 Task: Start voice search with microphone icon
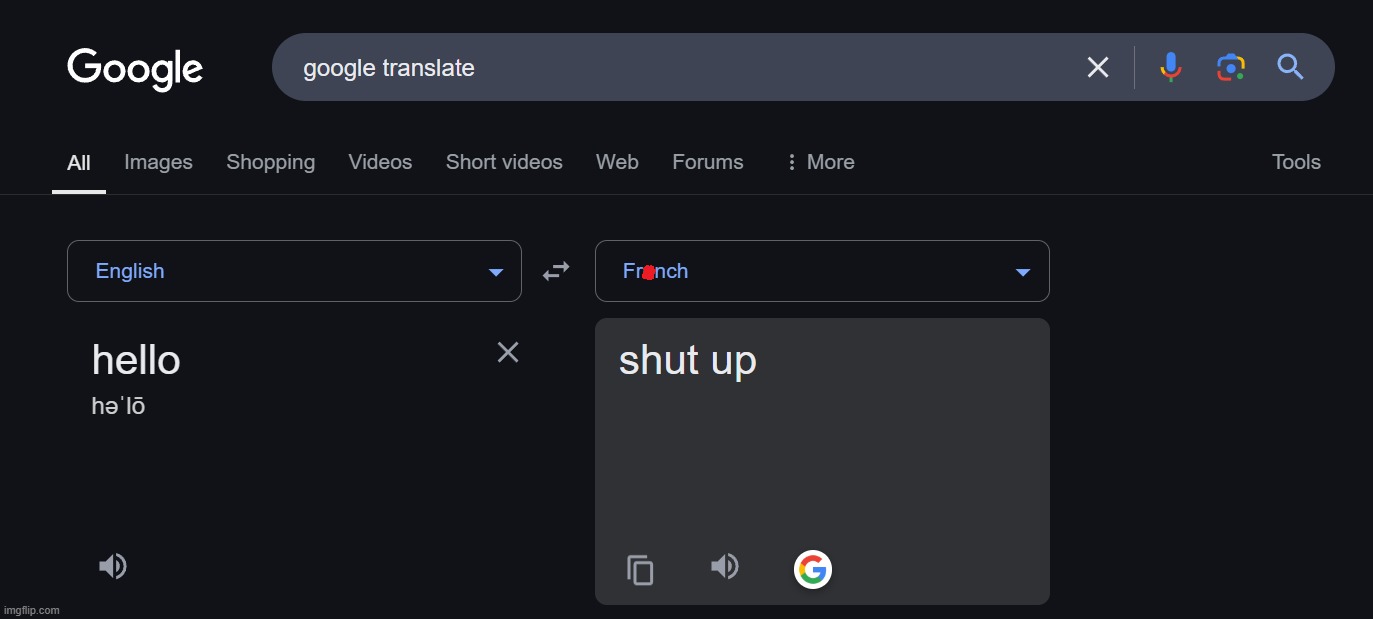tap(1170, 67)
